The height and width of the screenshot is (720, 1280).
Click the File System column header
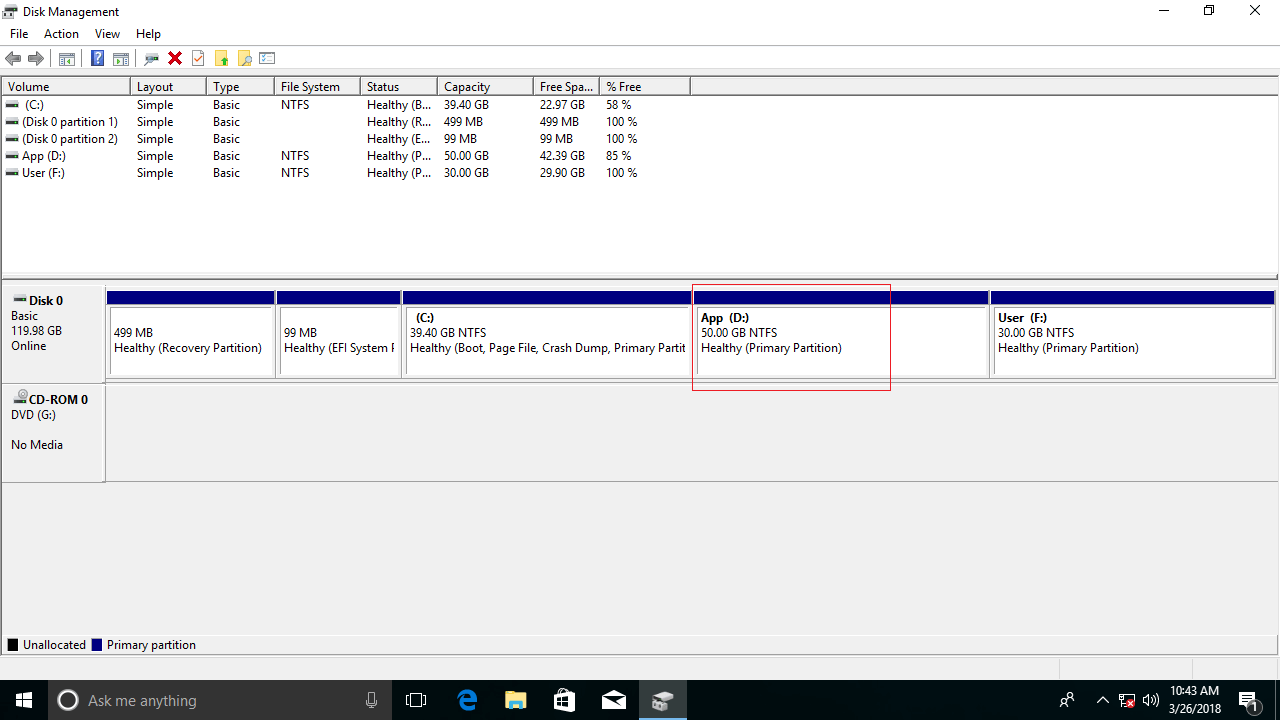point(316,87)
